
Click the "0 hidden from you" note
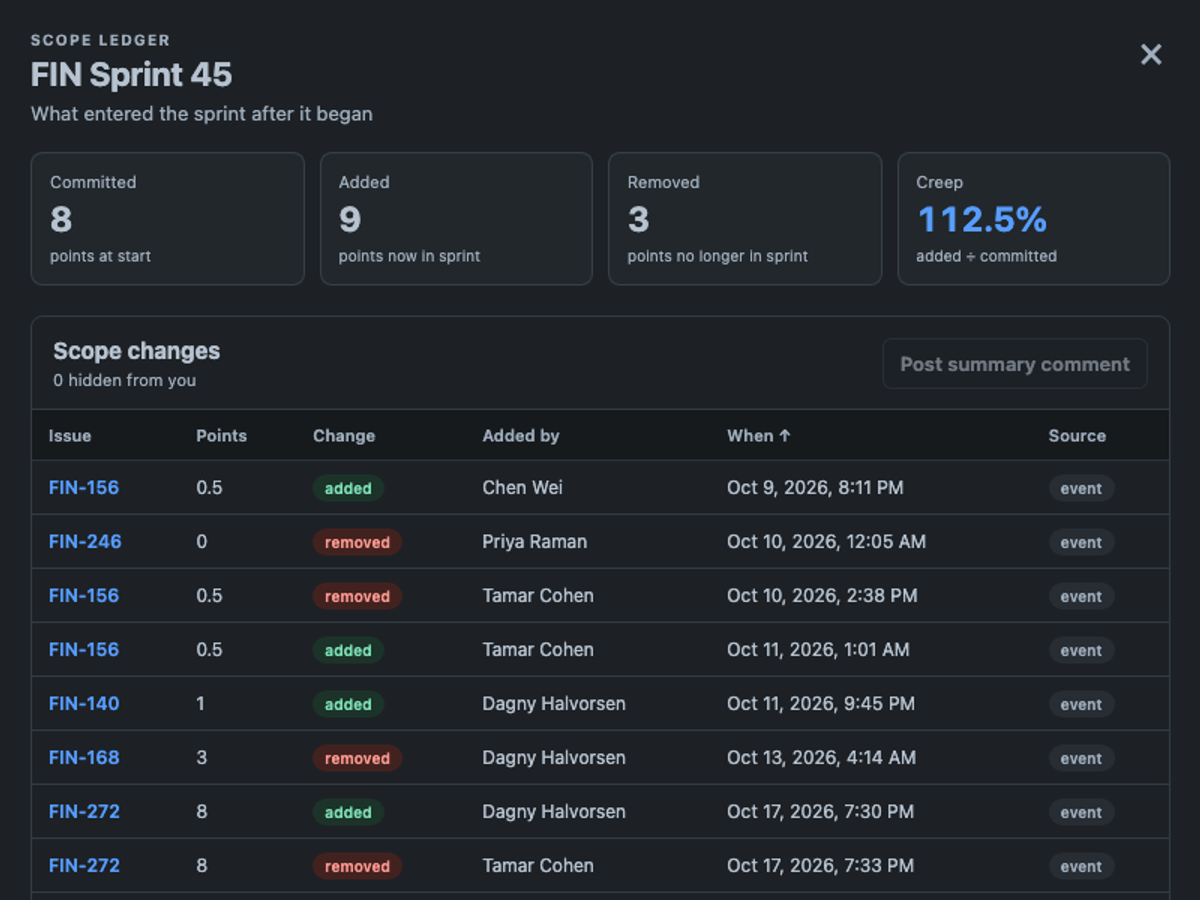pos(125,380)
